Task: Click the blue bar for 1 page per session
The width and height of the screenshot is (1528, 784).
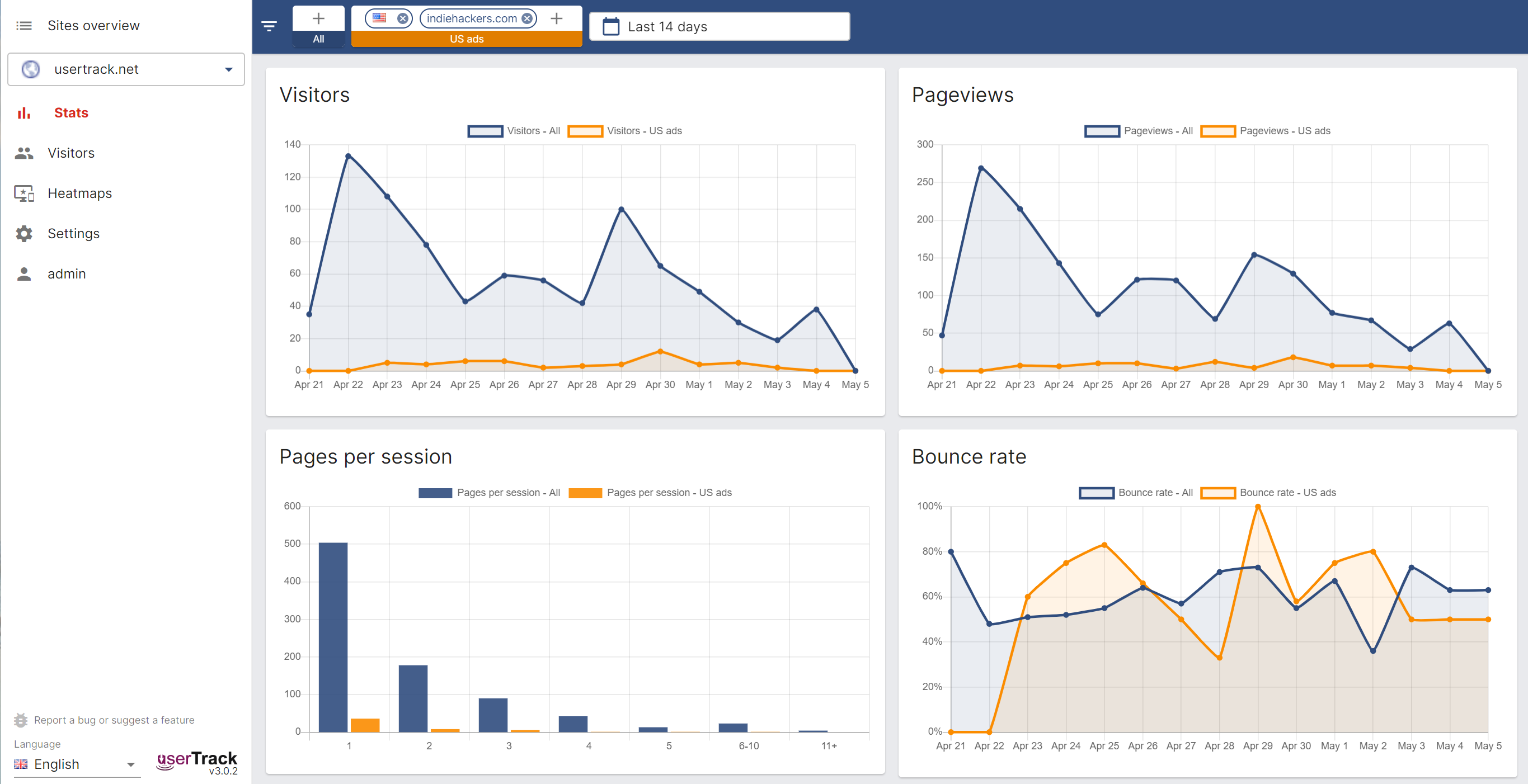Action: [x=333, y=637]
